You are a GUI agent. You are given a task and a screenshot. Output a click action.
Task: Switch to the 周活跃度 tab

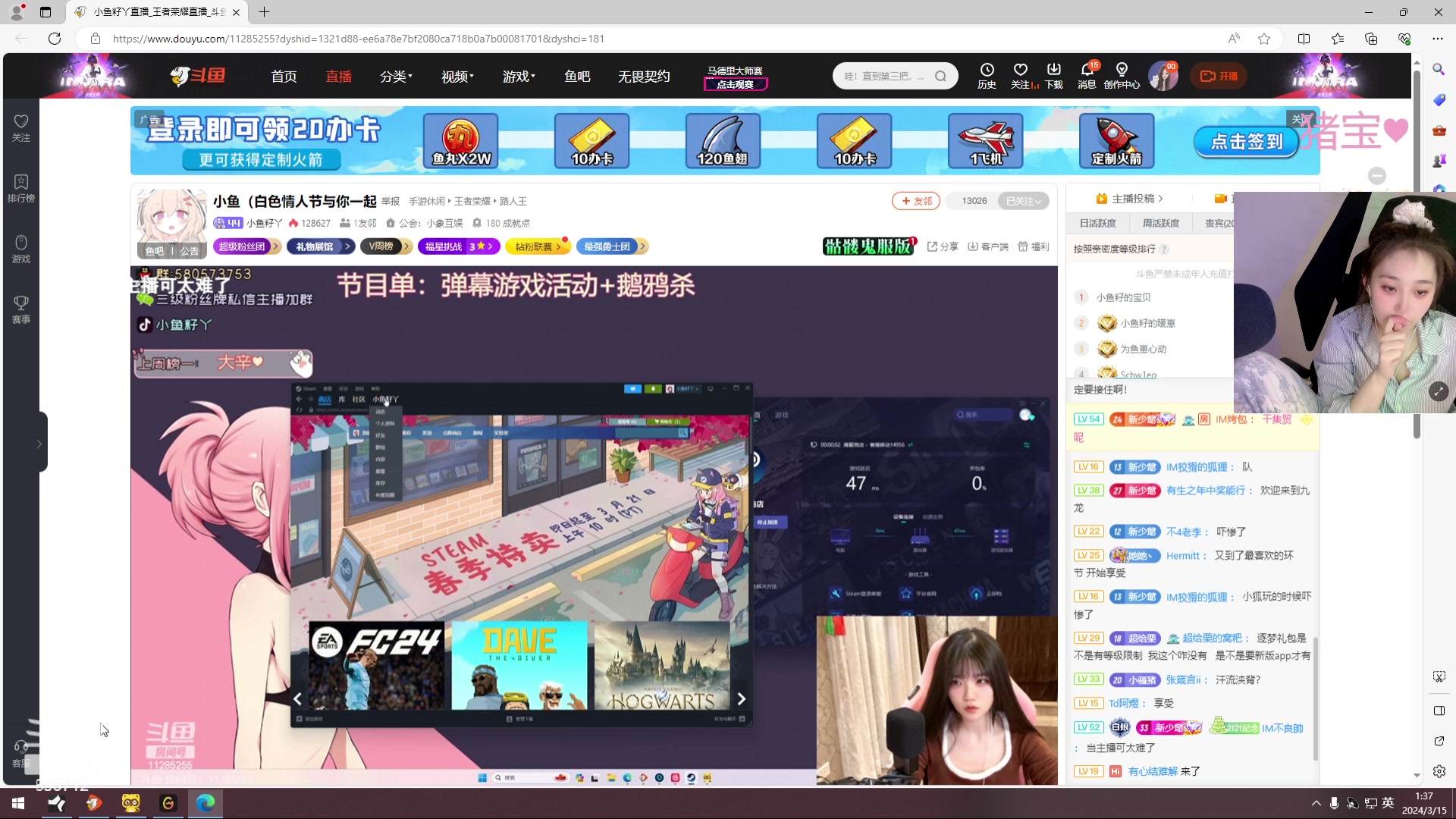pyautogui.click(x=1161, y=223)
